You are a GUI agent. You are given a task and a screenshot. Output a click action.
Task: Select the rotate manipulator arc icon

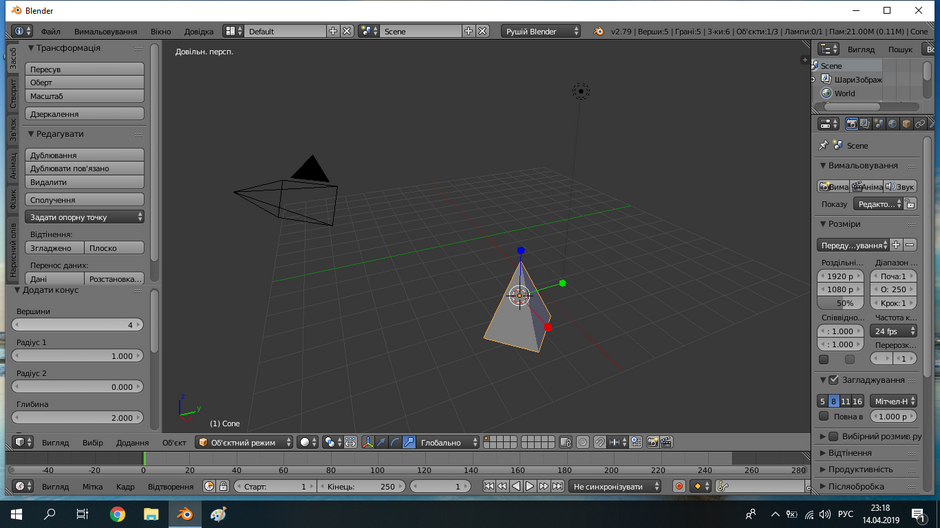tap(395, 442)
